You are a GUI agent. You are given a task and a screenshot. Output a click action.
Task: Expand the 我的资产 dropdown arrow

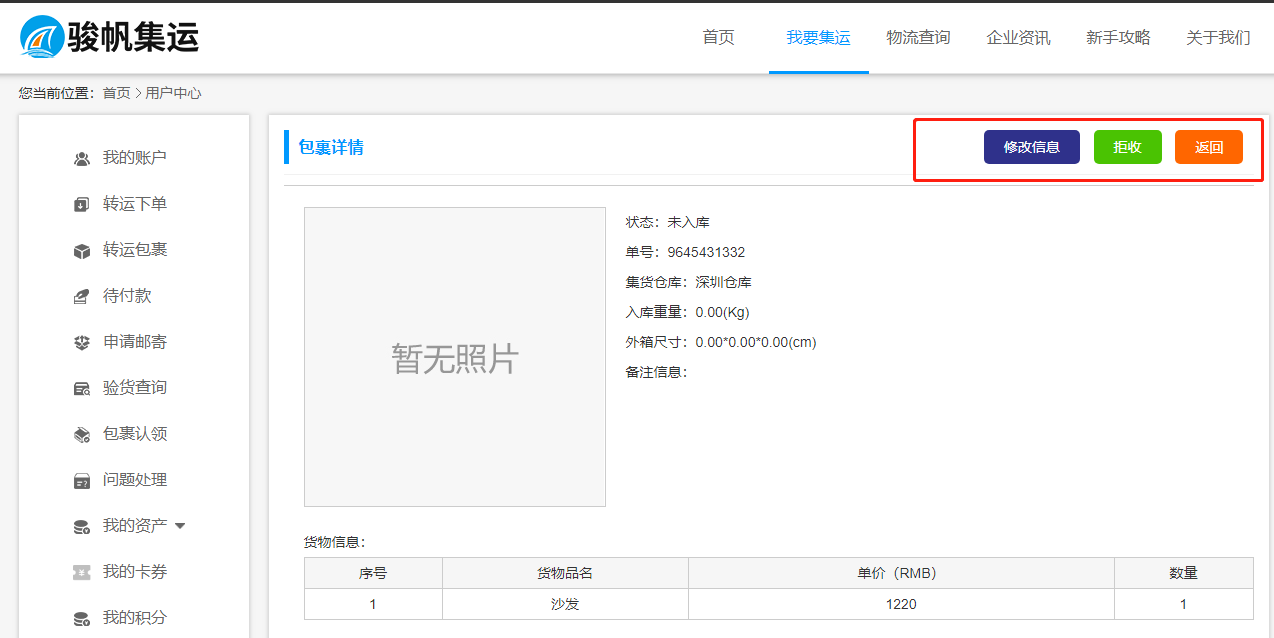coord(180,526)
